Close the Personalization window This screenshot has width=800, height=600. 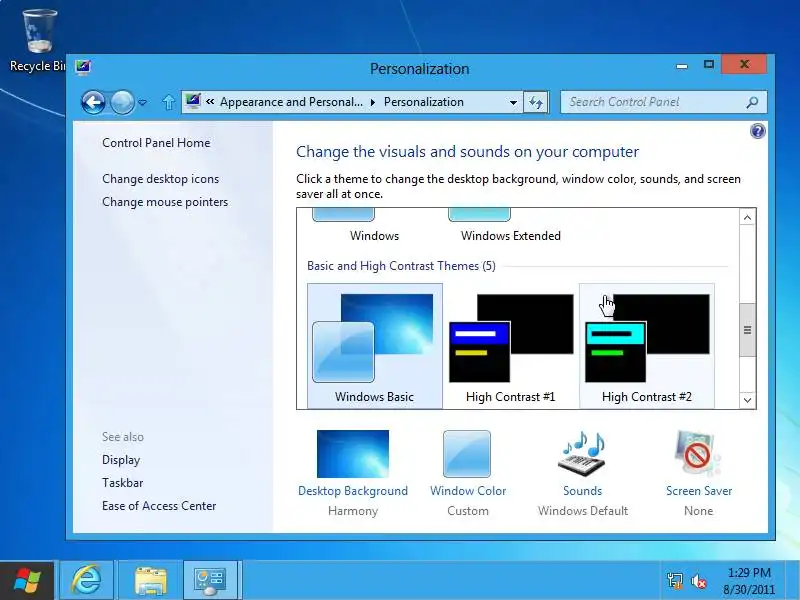click(744, 64)
